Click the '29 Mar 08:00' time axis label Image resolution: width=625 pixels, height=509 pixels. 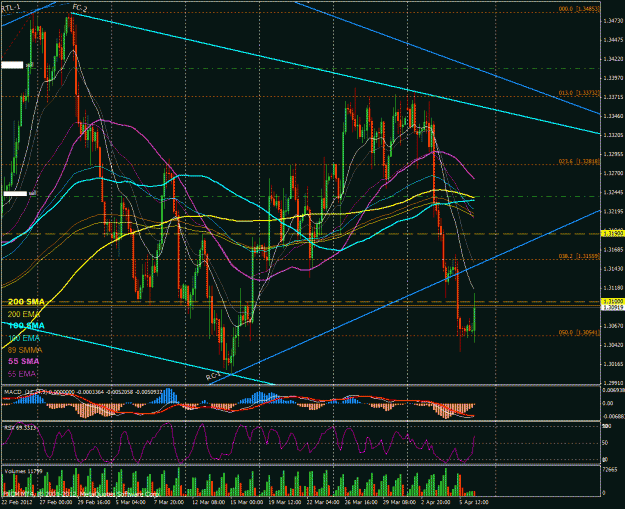click(x=400, y=502)
